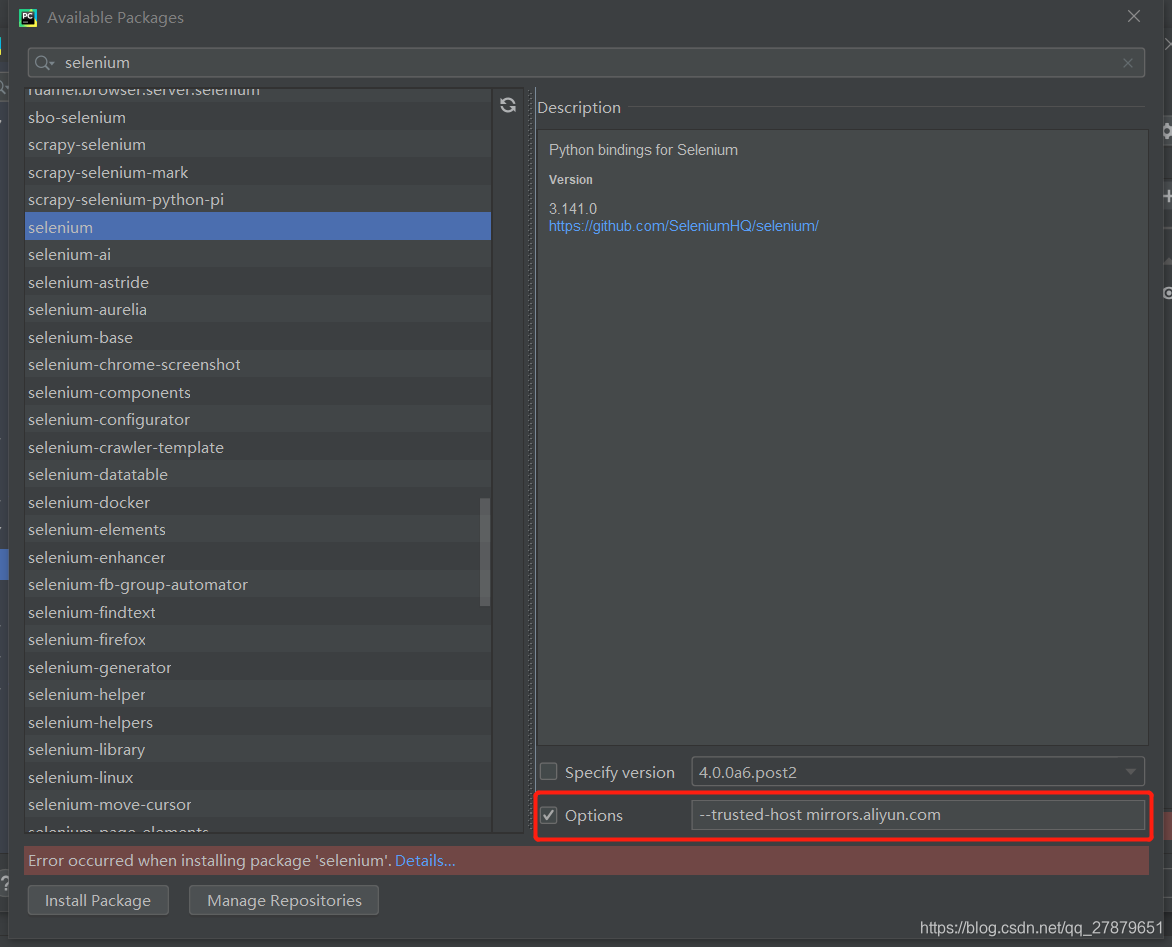Uncheck the Options checkbox
The height and width of the screenshot is (947, 1172).
tap(548, 815)
